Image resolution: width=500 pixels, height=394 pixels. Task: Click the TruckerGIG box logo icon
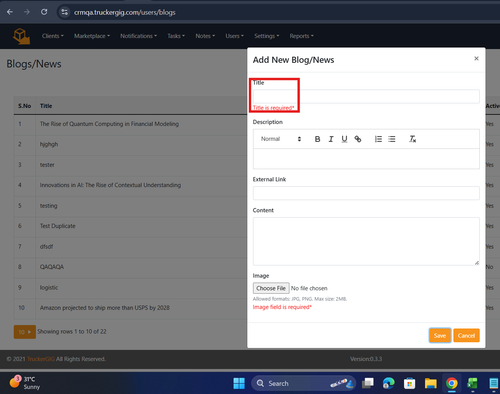[x=21, y=36]
